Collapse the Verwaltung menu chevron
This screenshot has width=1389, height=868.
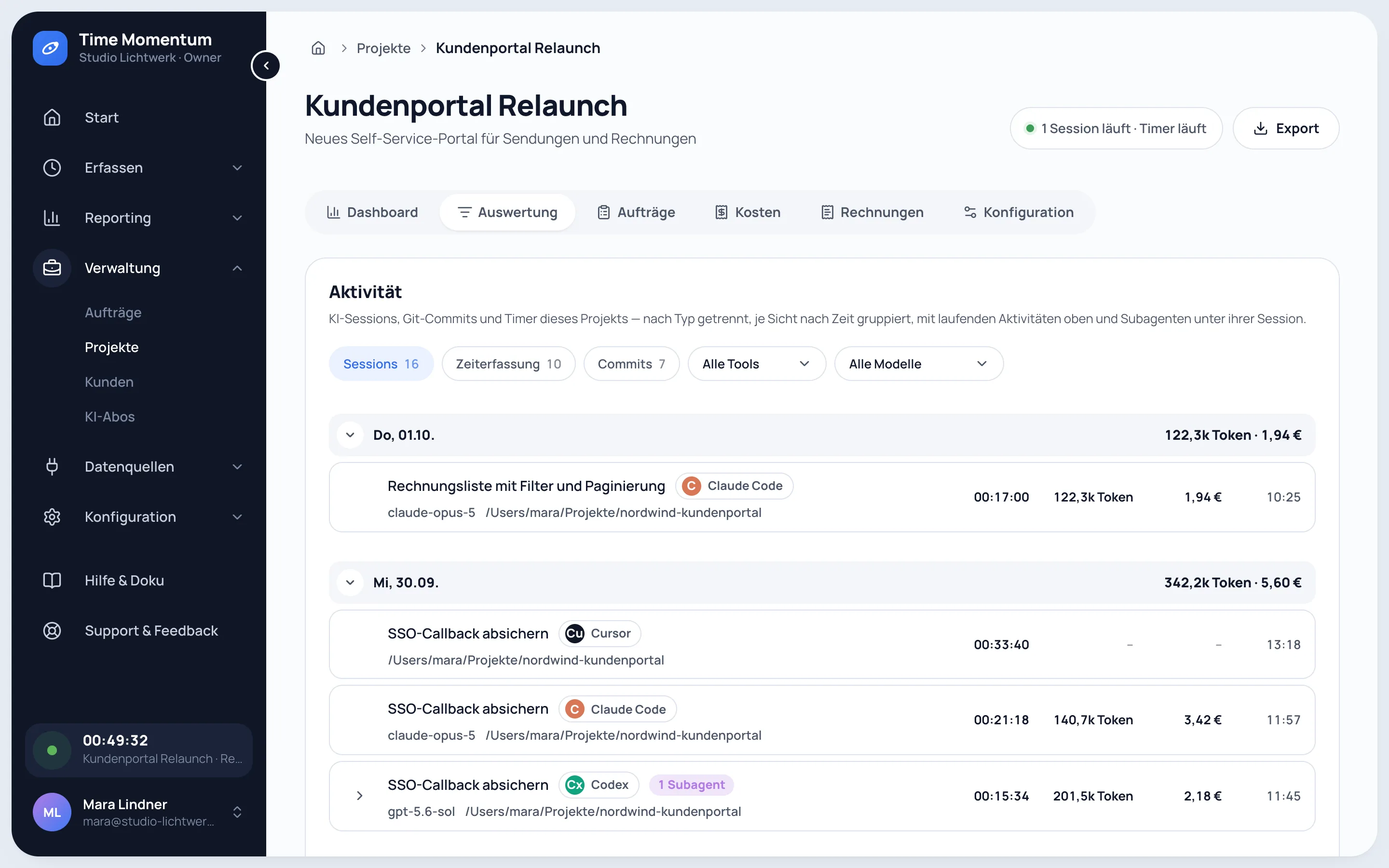pyautogui.click(x=237, y=268)
